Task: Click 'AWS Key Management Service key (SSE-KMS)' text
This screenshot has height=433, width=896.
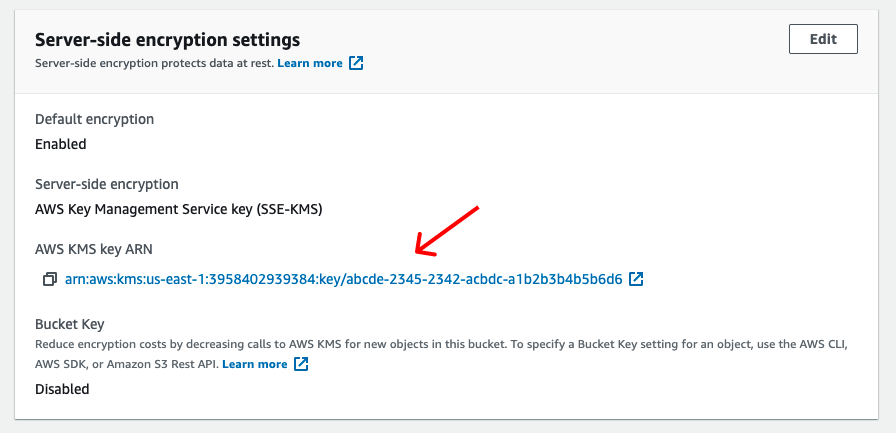Action: click(179, 209)
